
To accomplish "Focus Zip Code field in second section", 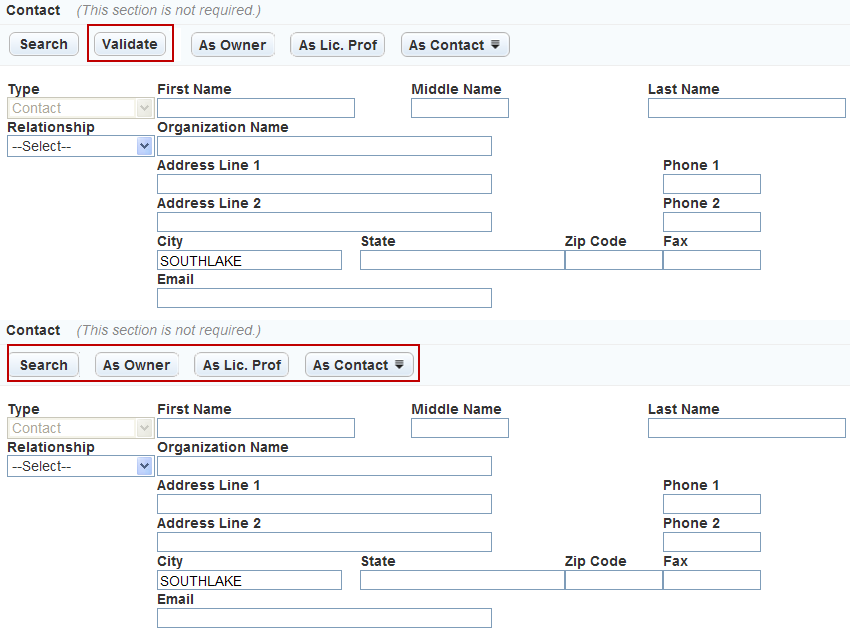I will click(613, 580).
